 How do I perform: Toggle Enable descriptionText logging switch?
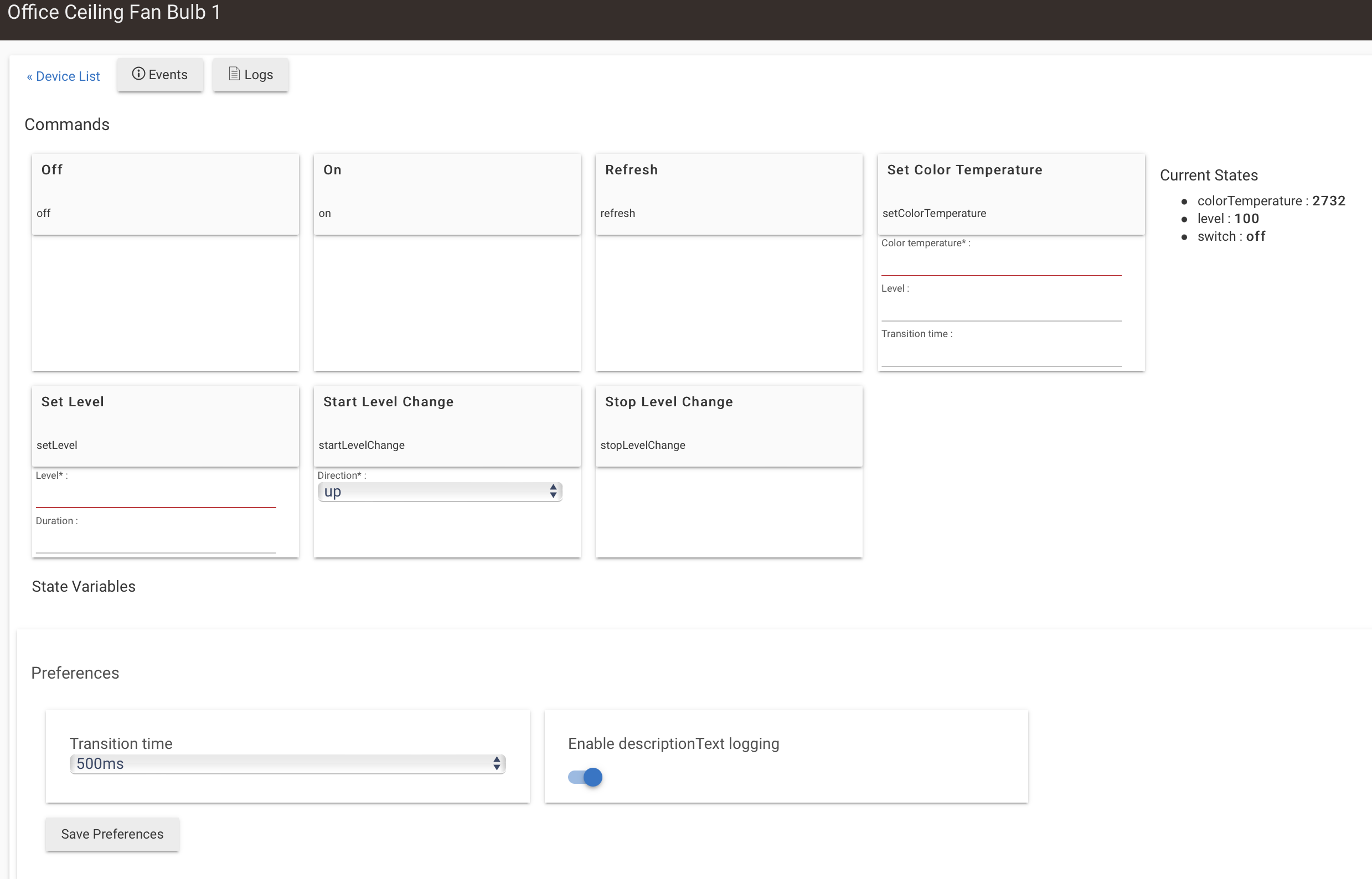pos(585,777)
